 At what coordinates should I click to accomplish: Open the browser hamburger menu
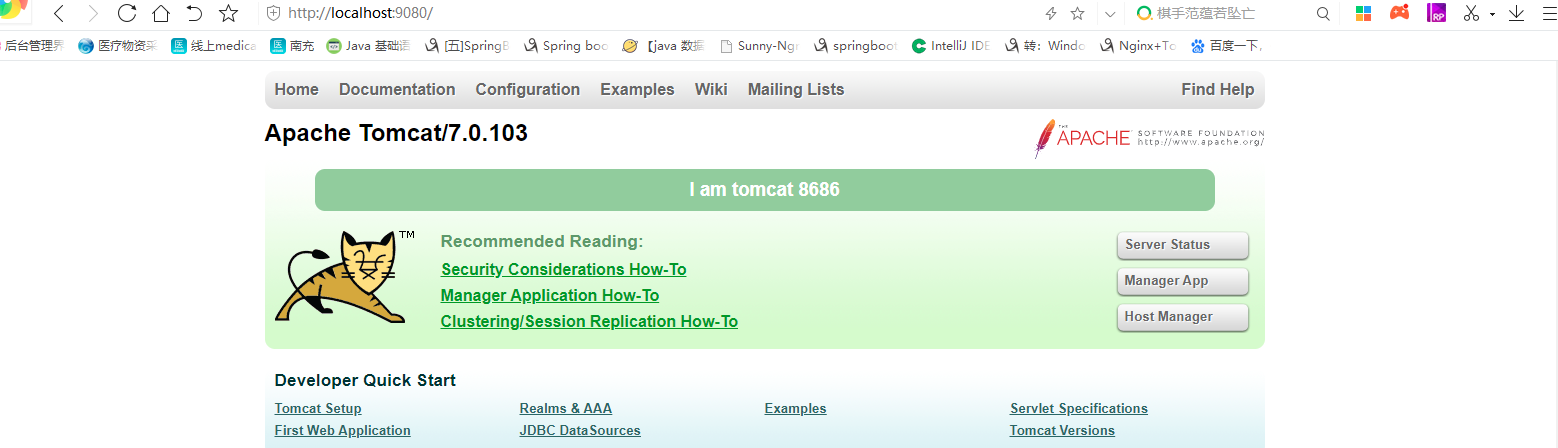click(x=1550, y=14)
